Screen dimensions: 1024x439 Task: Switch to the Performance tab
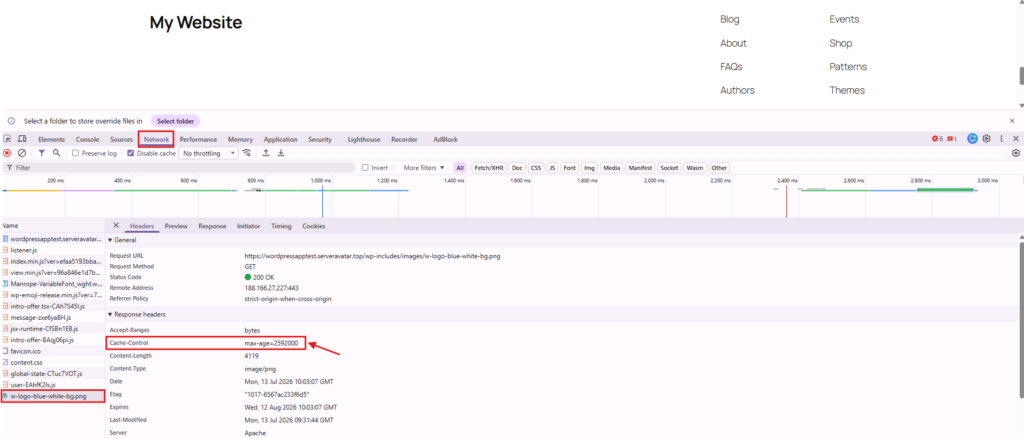click(199, 139)
